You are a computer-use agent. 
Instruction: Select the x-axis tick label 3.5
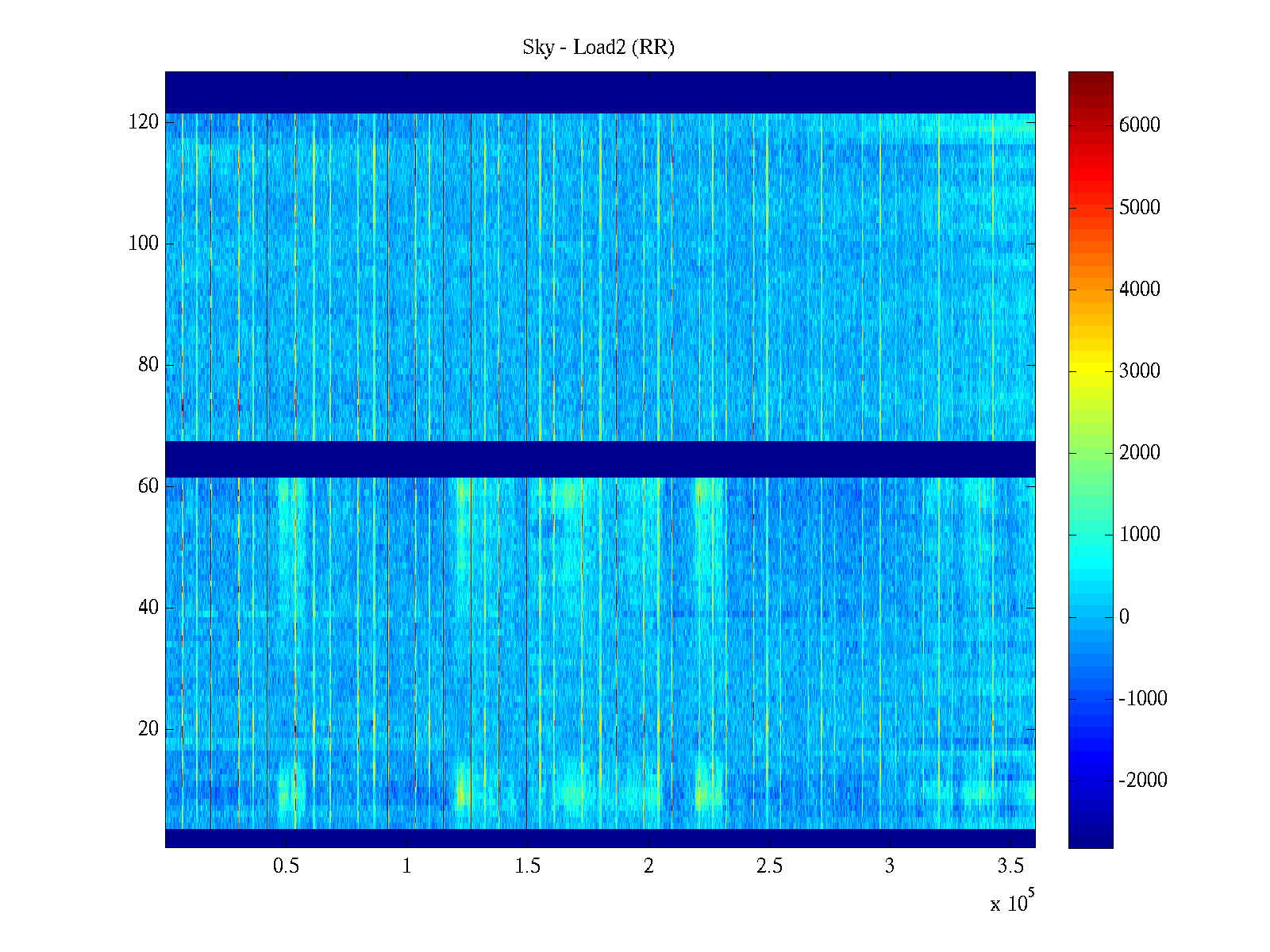(1010, 866)
